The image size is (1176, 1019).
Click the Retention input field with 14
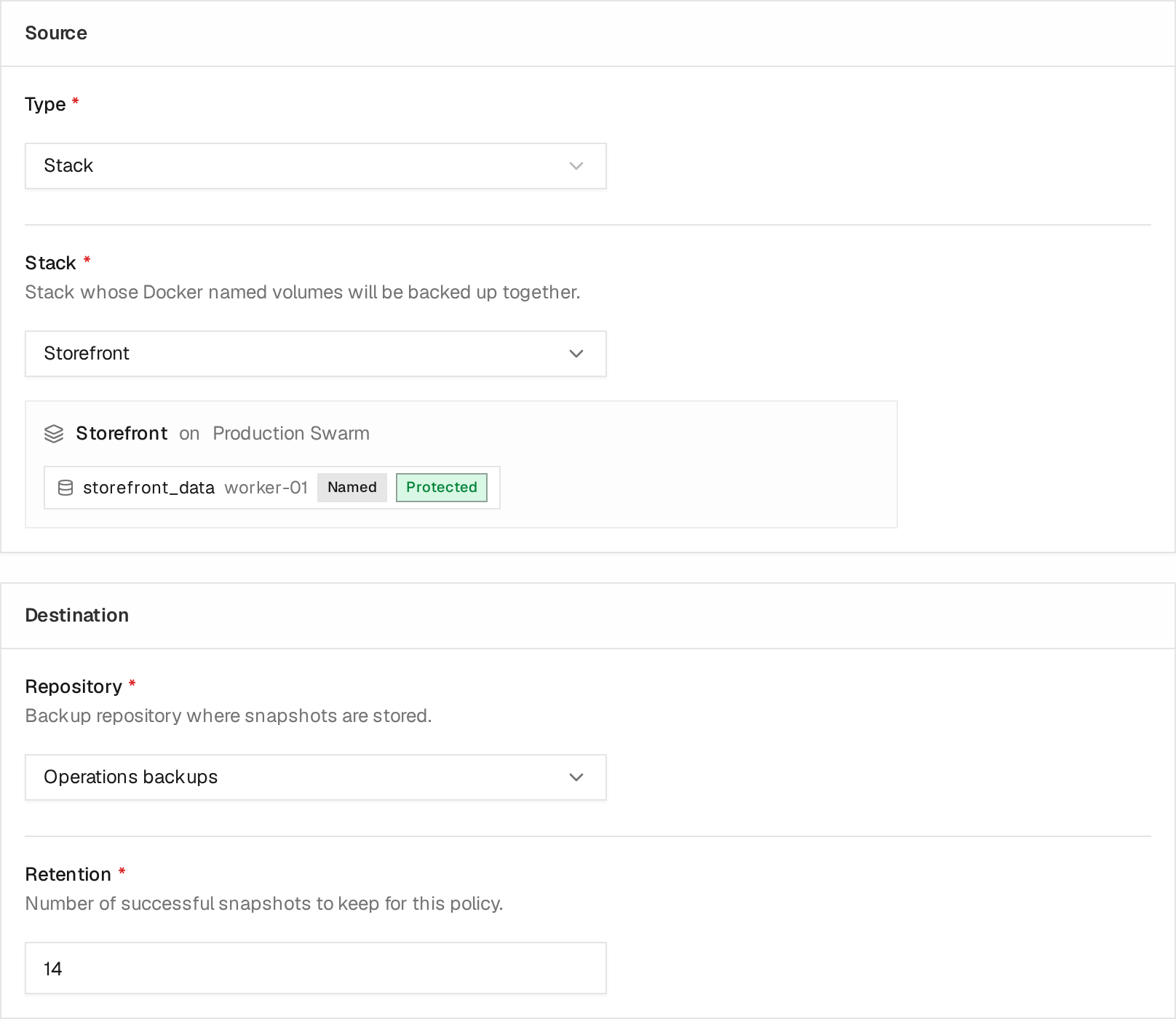tap(316, 968)
